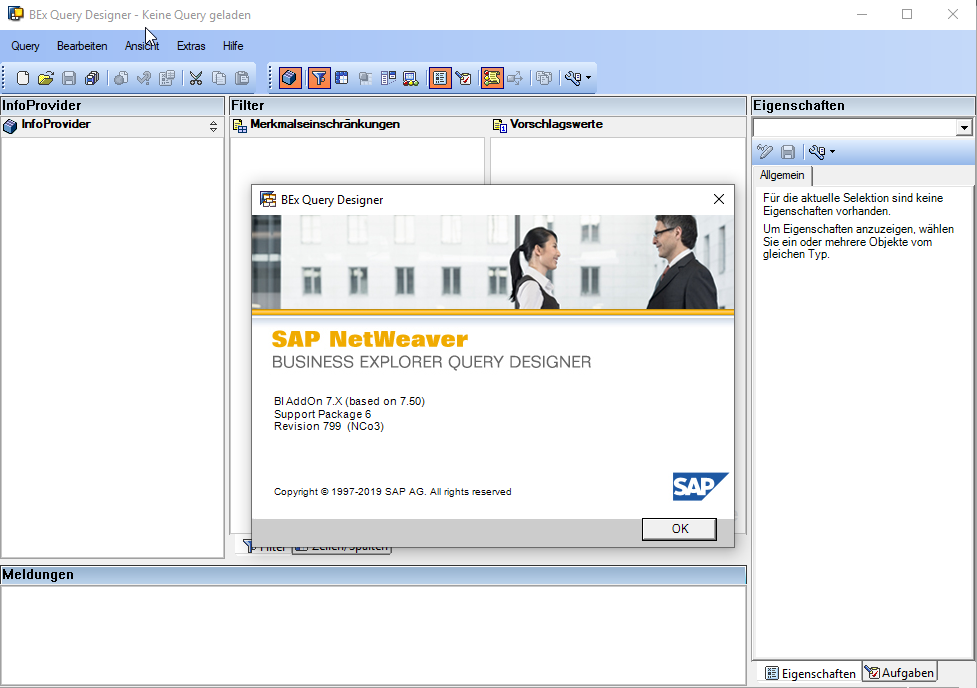Screen dimensions: 977x688
Task: Click the InfoProvider header sort arrows
Action: click(213, 126)
